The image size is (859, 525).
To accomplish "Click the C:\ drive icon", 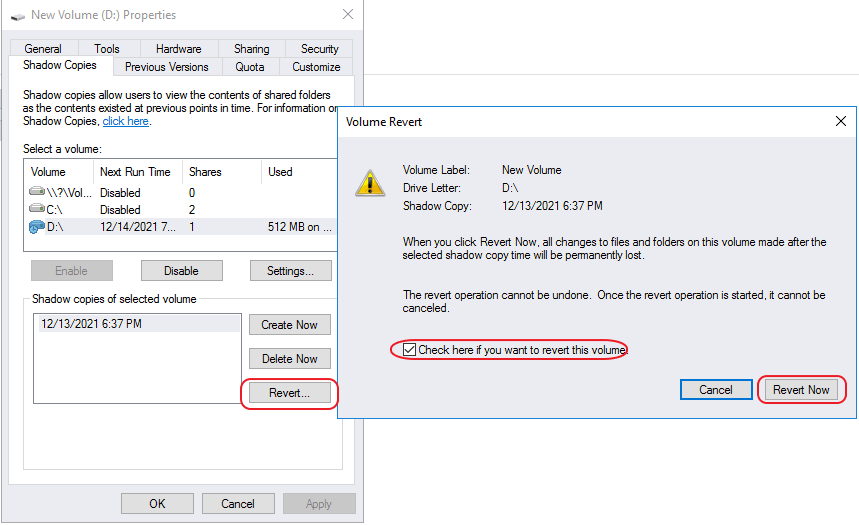I will click(37, 209).
